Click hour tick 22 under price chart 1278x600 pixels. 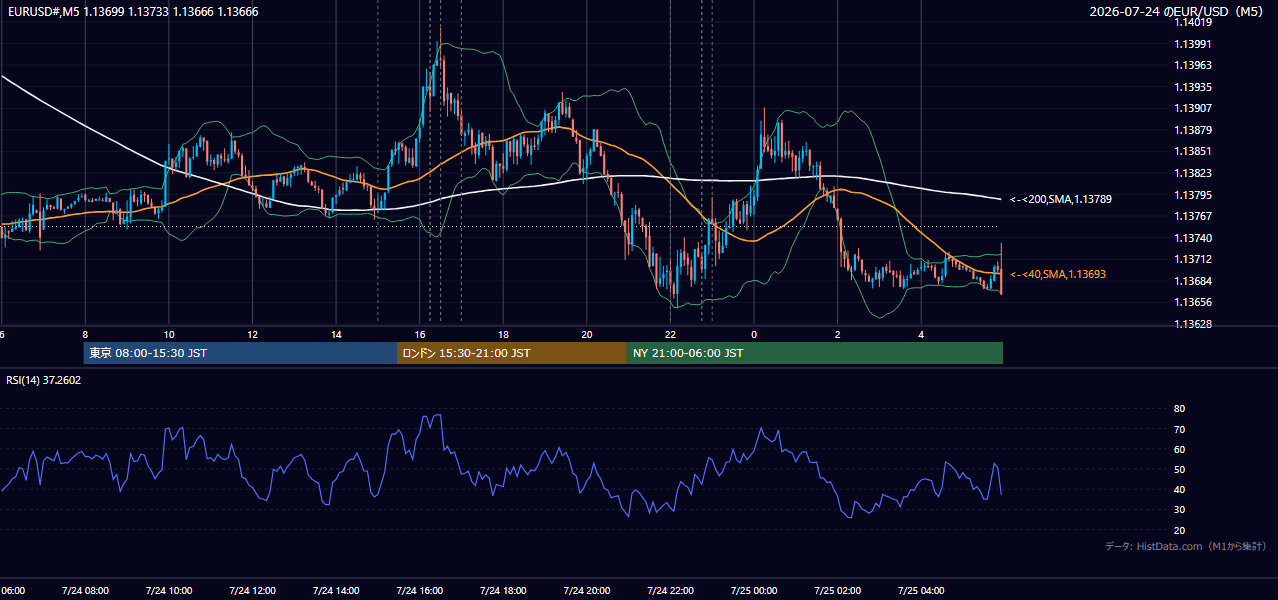pyautogui.click(x=671, y=334)
